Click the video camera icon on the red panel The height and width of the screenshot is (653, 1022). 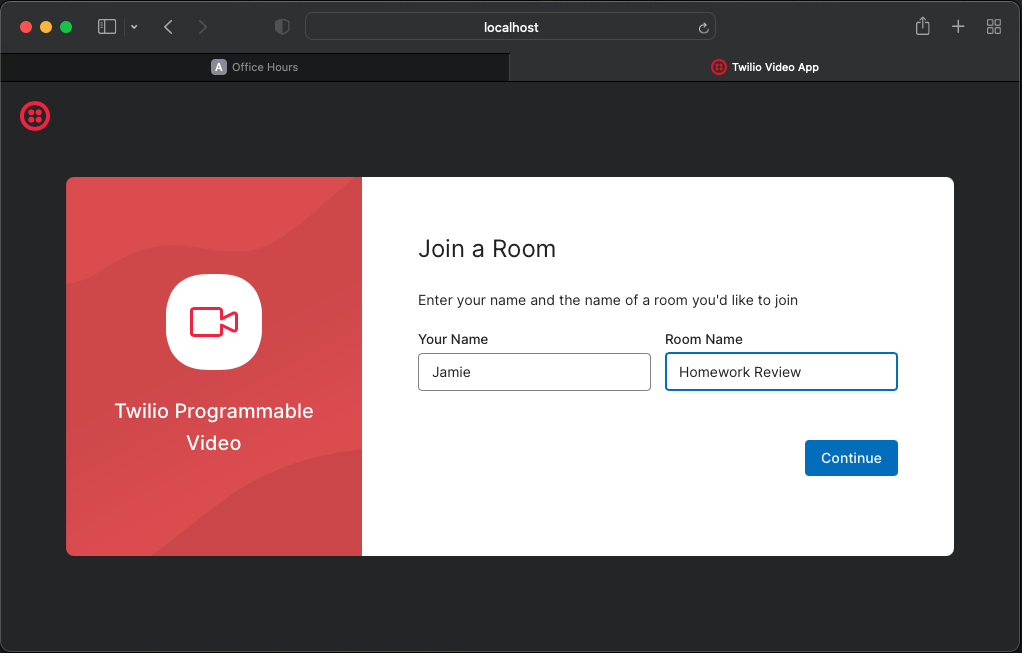(x=214, y=322)
